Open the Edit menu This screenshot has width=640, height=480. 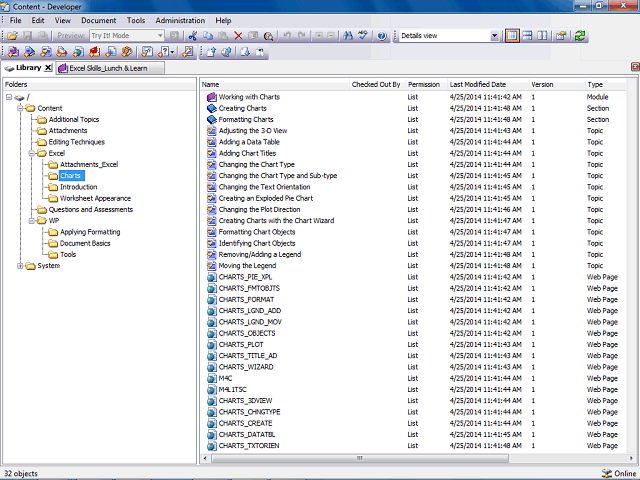(x=38, y=20)
